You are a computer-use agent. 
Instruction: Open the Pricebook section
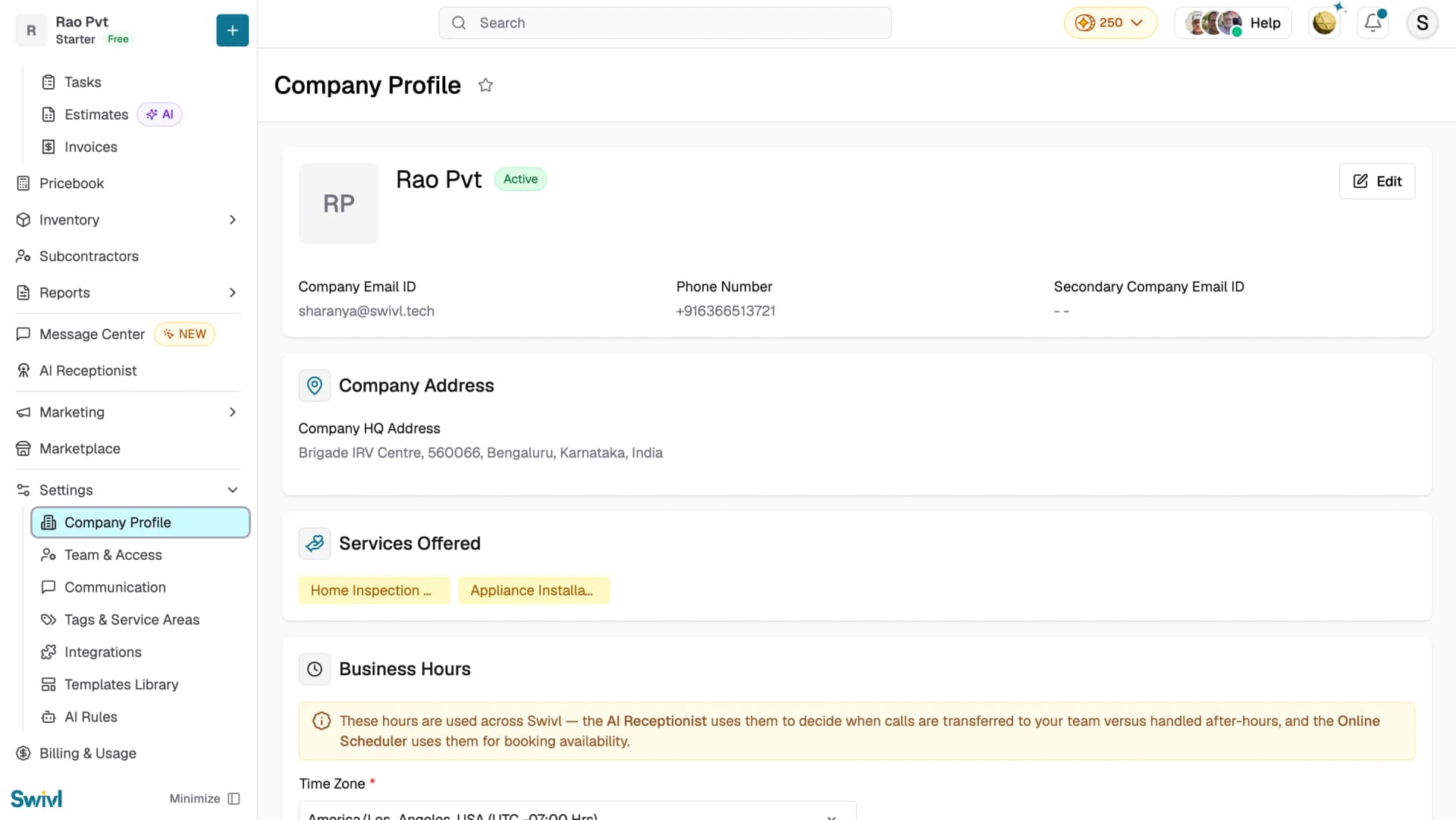click(71, 184)
